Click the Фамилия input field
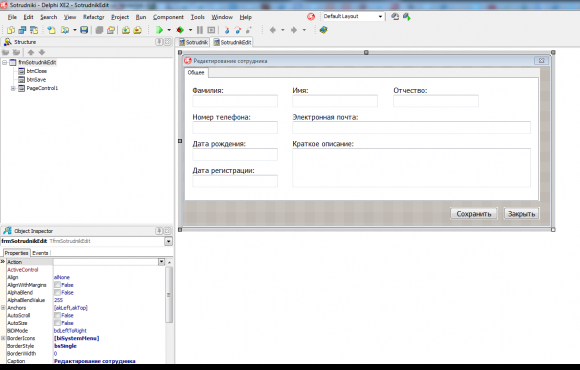Screen dimensions: 580x370 click(235, 101)
